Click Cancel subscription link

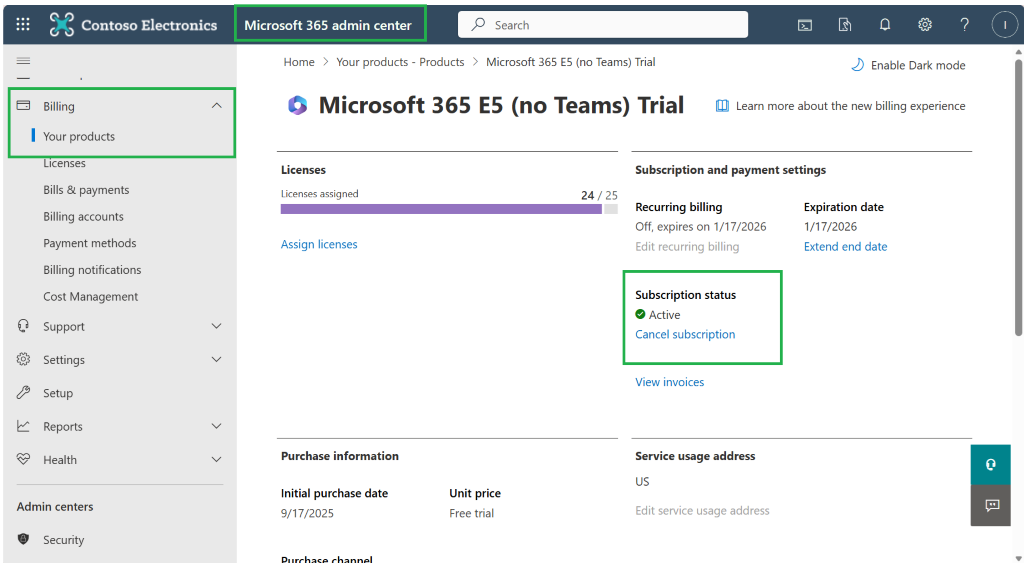click(x=685, y=334)
